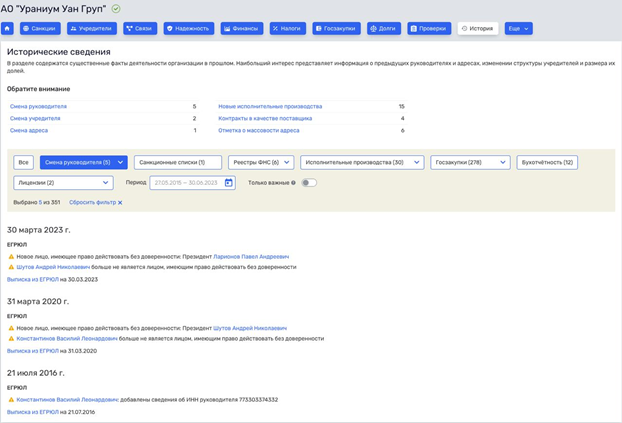
Task: Click warning icon beside Константинов removal entry, 2020
Action: [x=11, y=338]
